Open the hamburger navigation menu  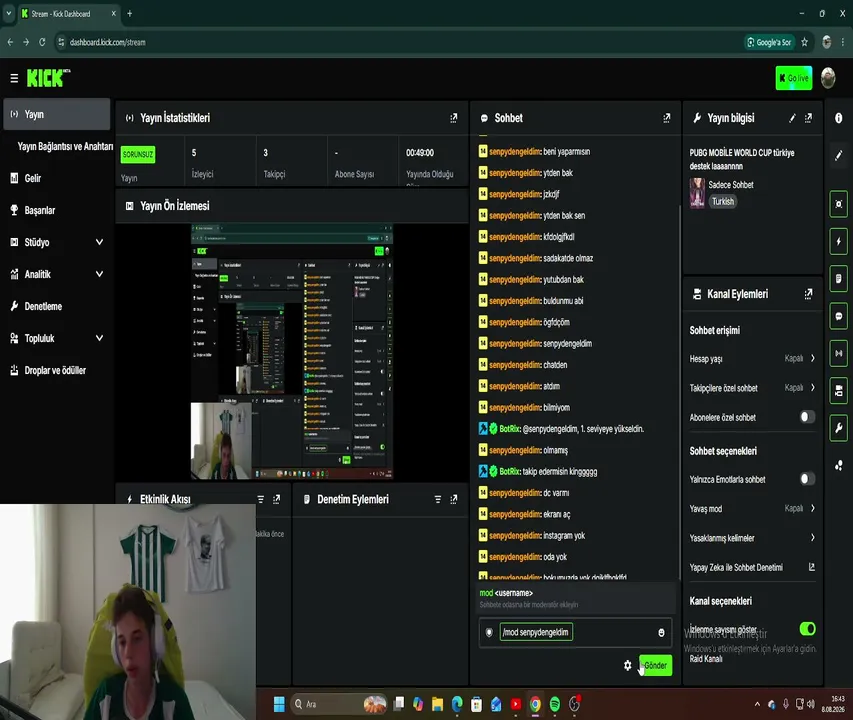[14, 78]
